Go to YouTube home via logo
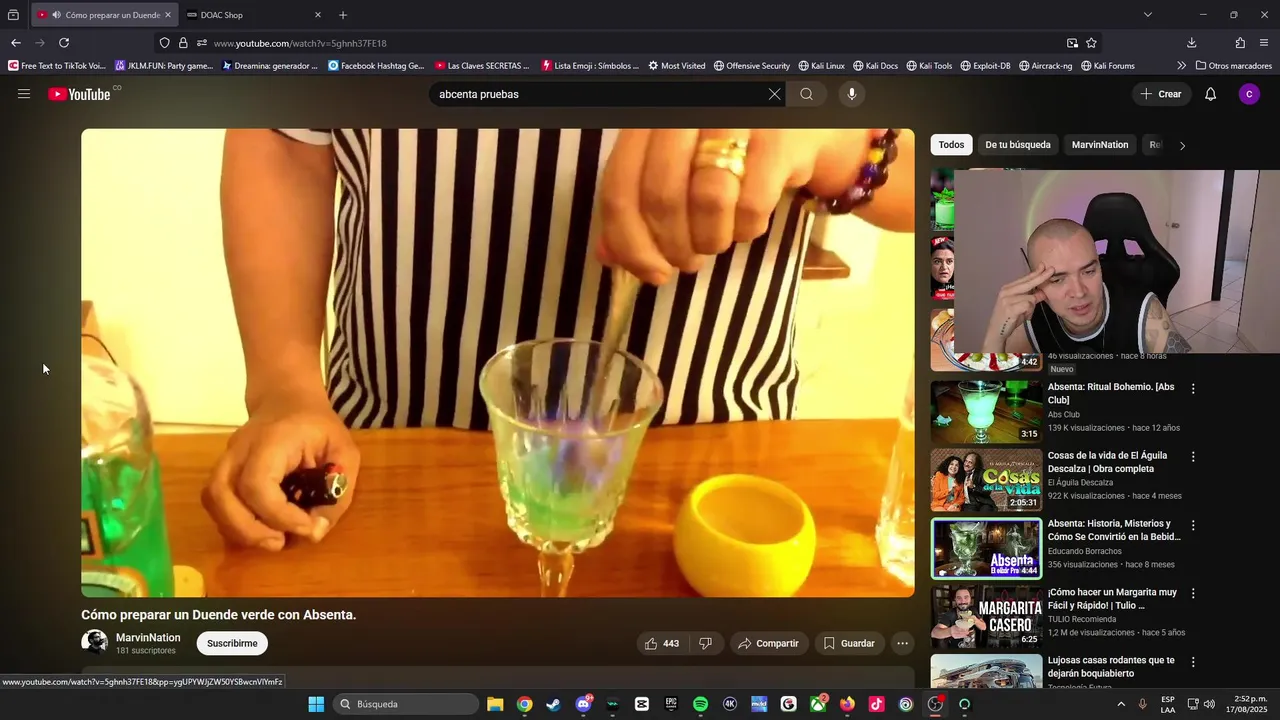 pos(79,94)
